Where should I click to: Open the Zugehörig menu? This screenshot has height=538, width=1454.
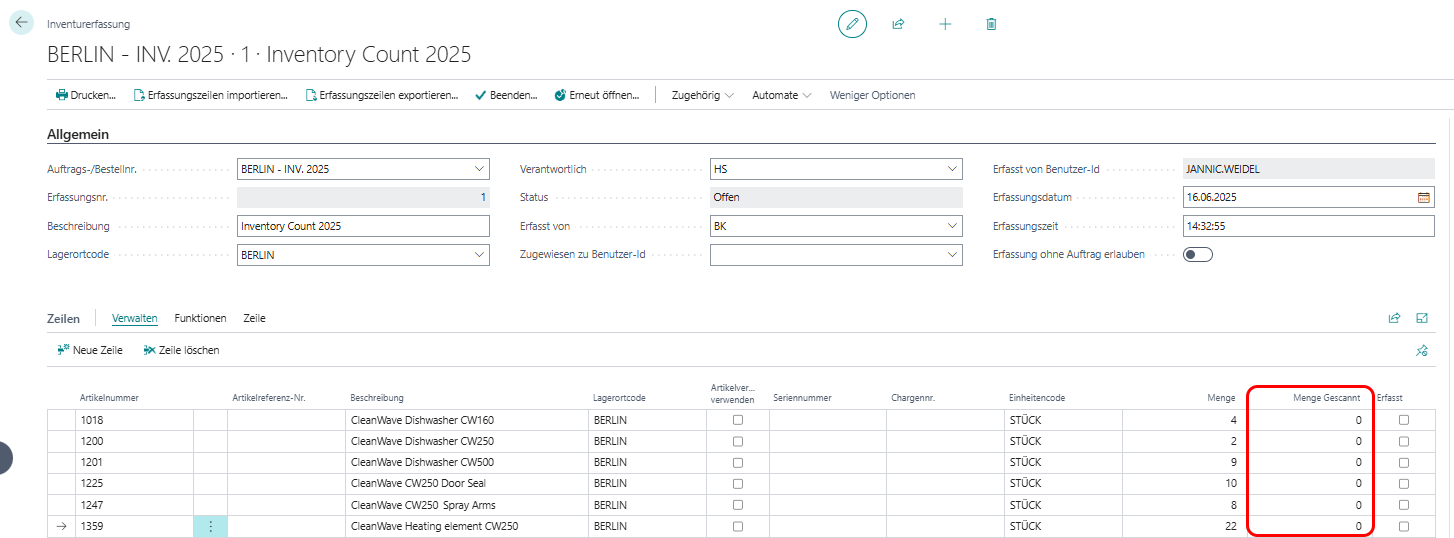coord(702,95)
